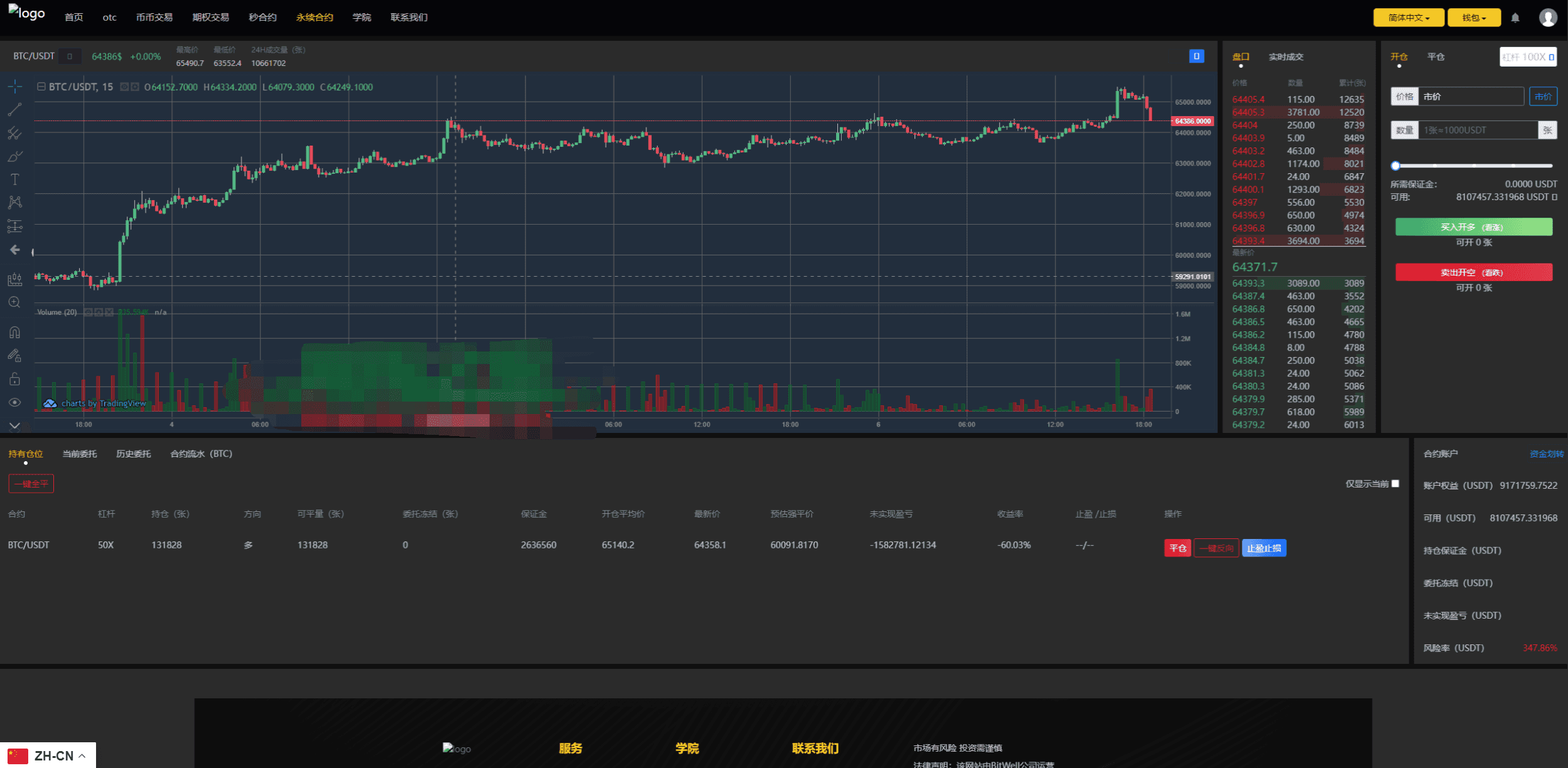Open notifications bell icon
Viewport: 1568px width, 768px height.
click(x=1515, y=18)
